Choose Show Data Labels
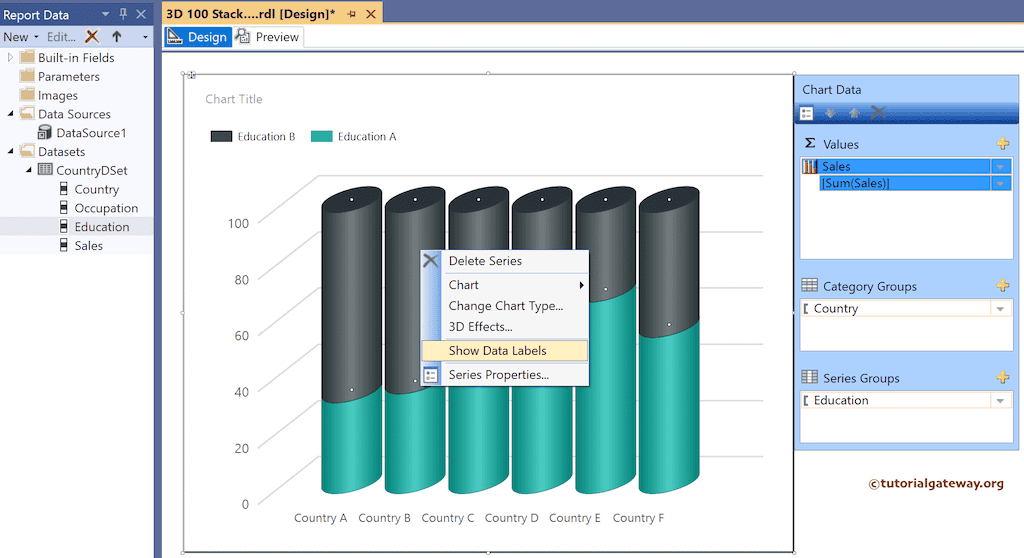Screen dimensions: 1024x558 pos(505,350)
